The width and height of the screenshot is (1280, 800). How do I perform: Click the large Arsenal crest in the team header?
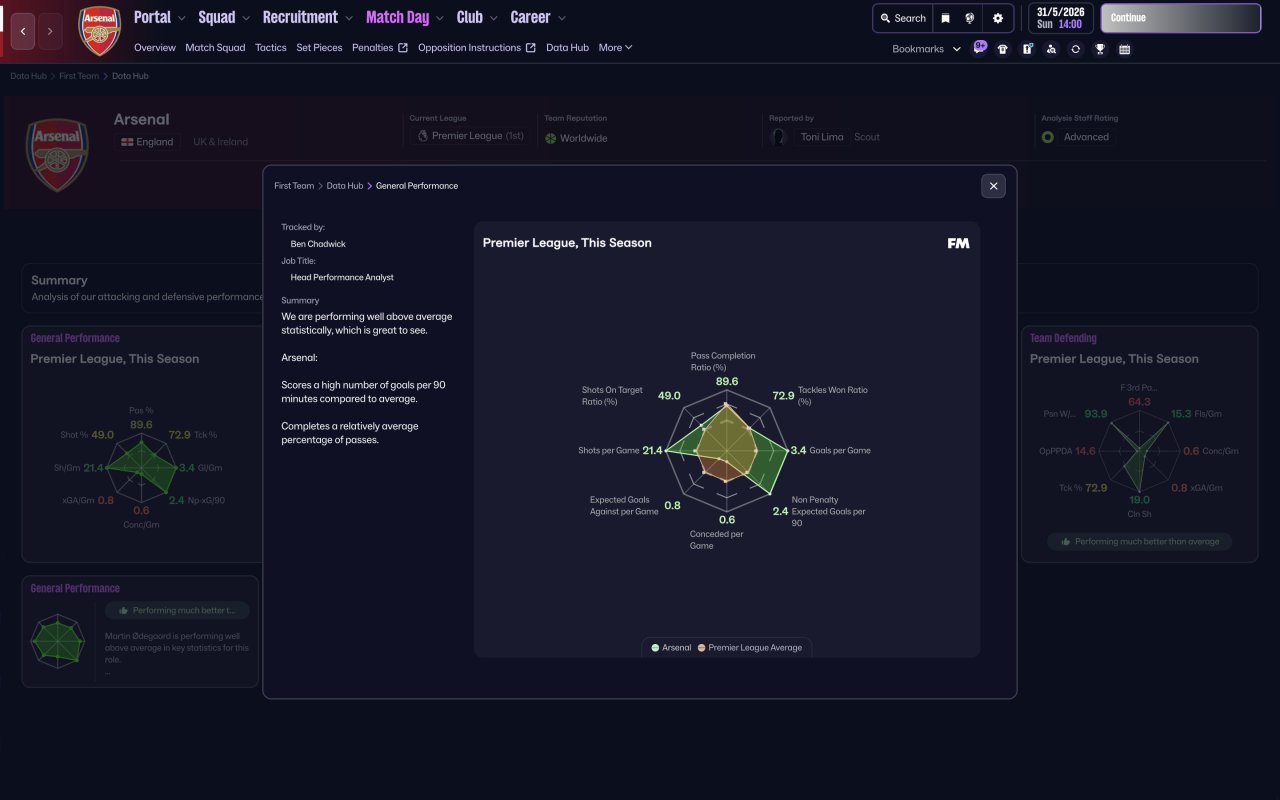pyautogui.click(x=57, y=154)
